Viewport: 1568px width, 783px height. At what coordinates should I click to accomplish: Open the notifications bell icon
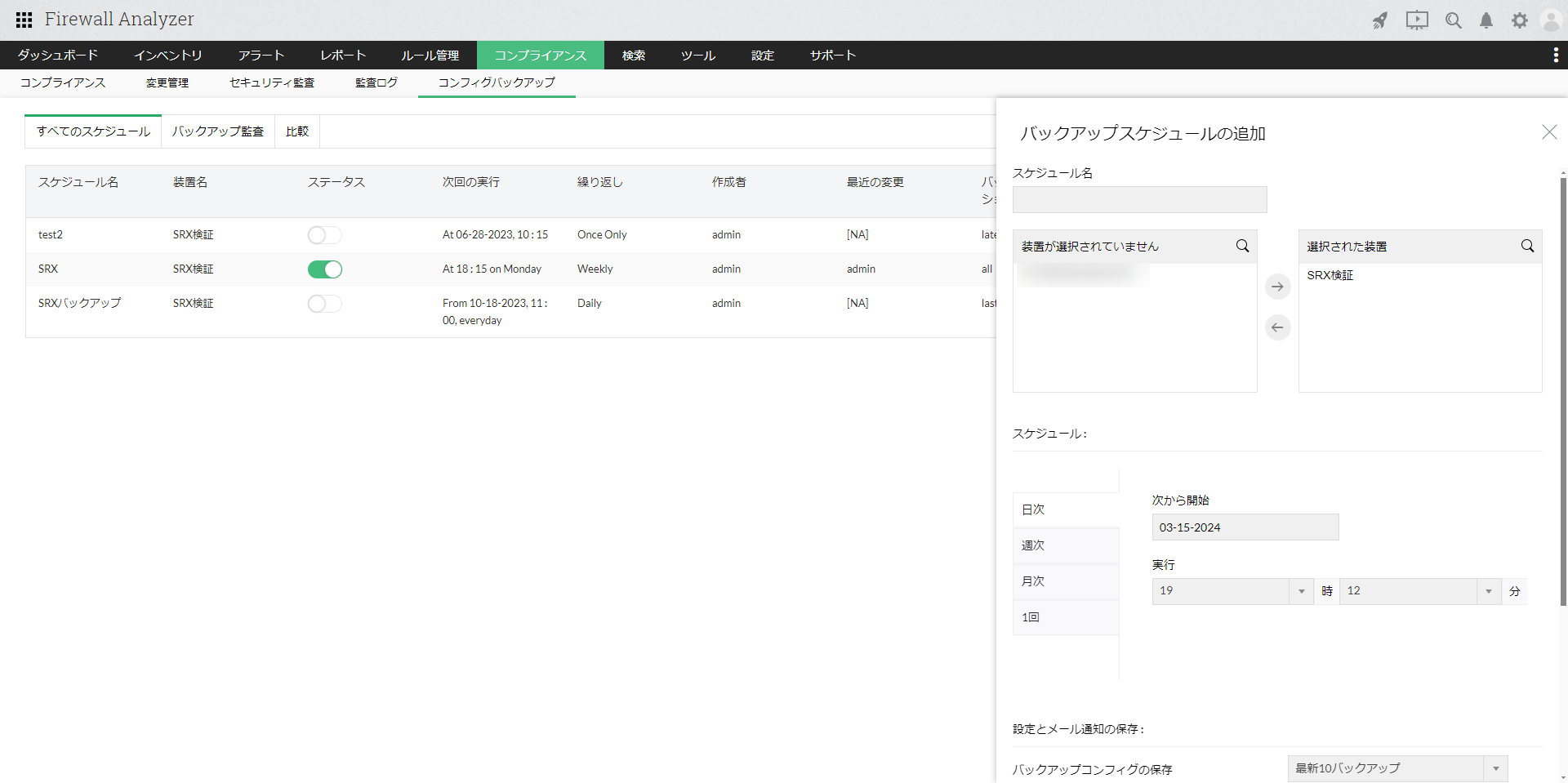[1486, 20]
